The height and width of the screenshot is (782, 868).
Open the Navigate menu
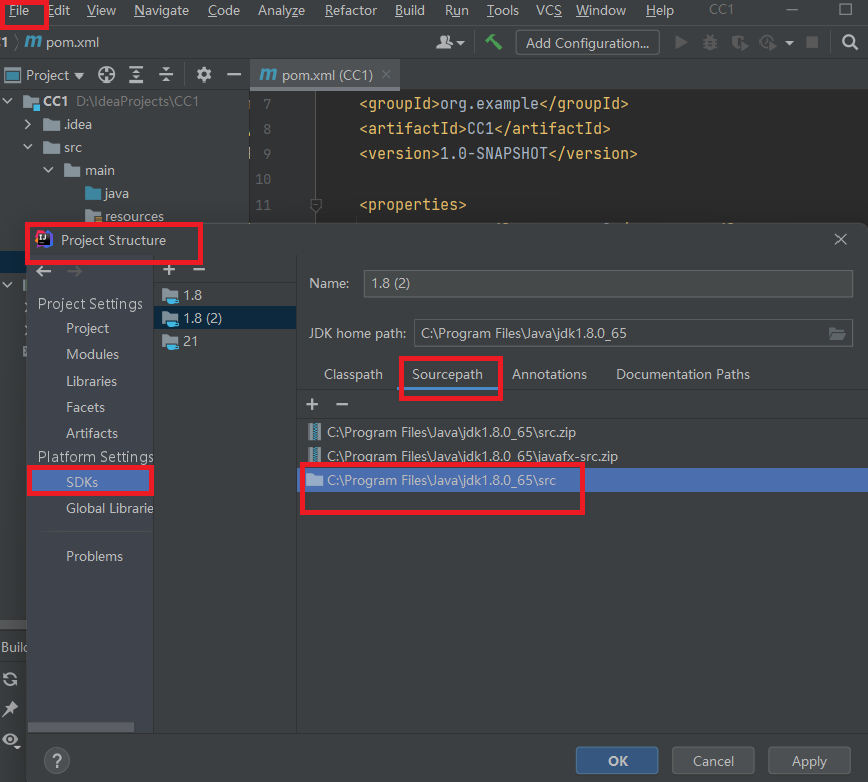pyautogui.click(x=161, y=11)
